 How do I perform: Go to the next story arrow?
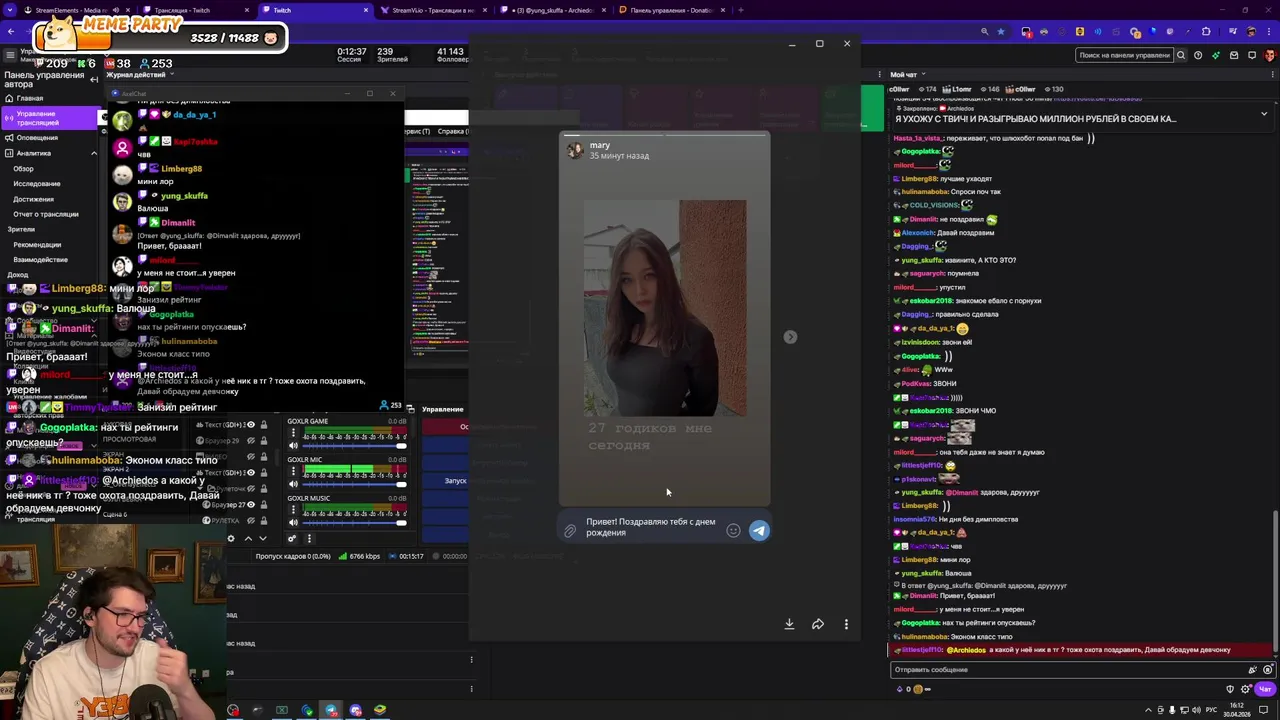point(790,337)
